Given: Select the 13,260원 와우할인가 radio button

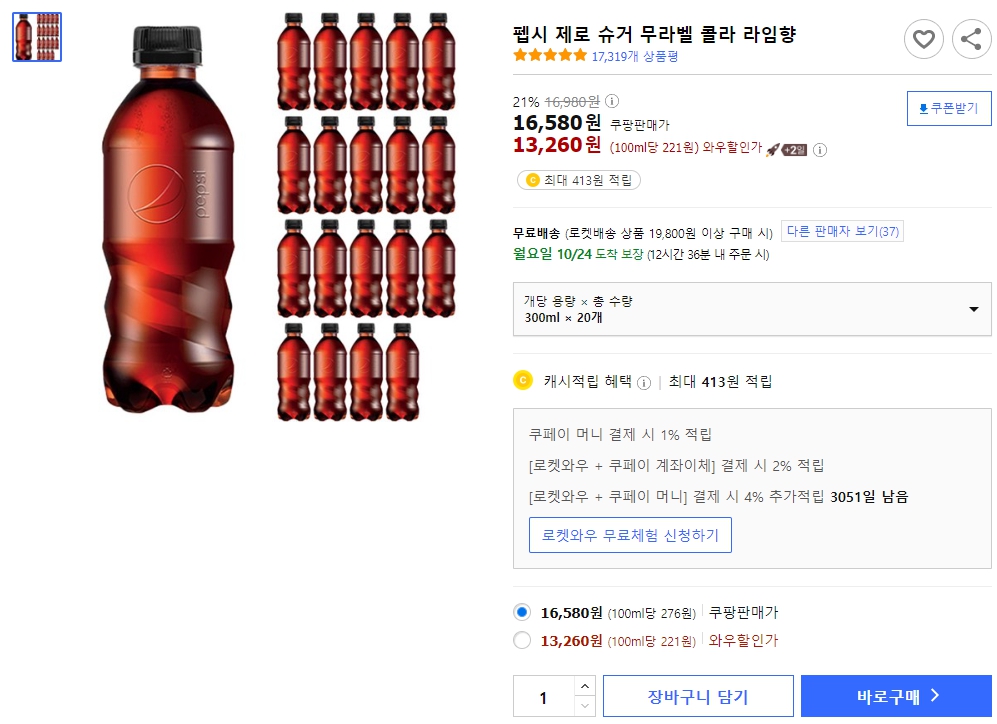Looking at the screenshot, I should pos(521,641).
